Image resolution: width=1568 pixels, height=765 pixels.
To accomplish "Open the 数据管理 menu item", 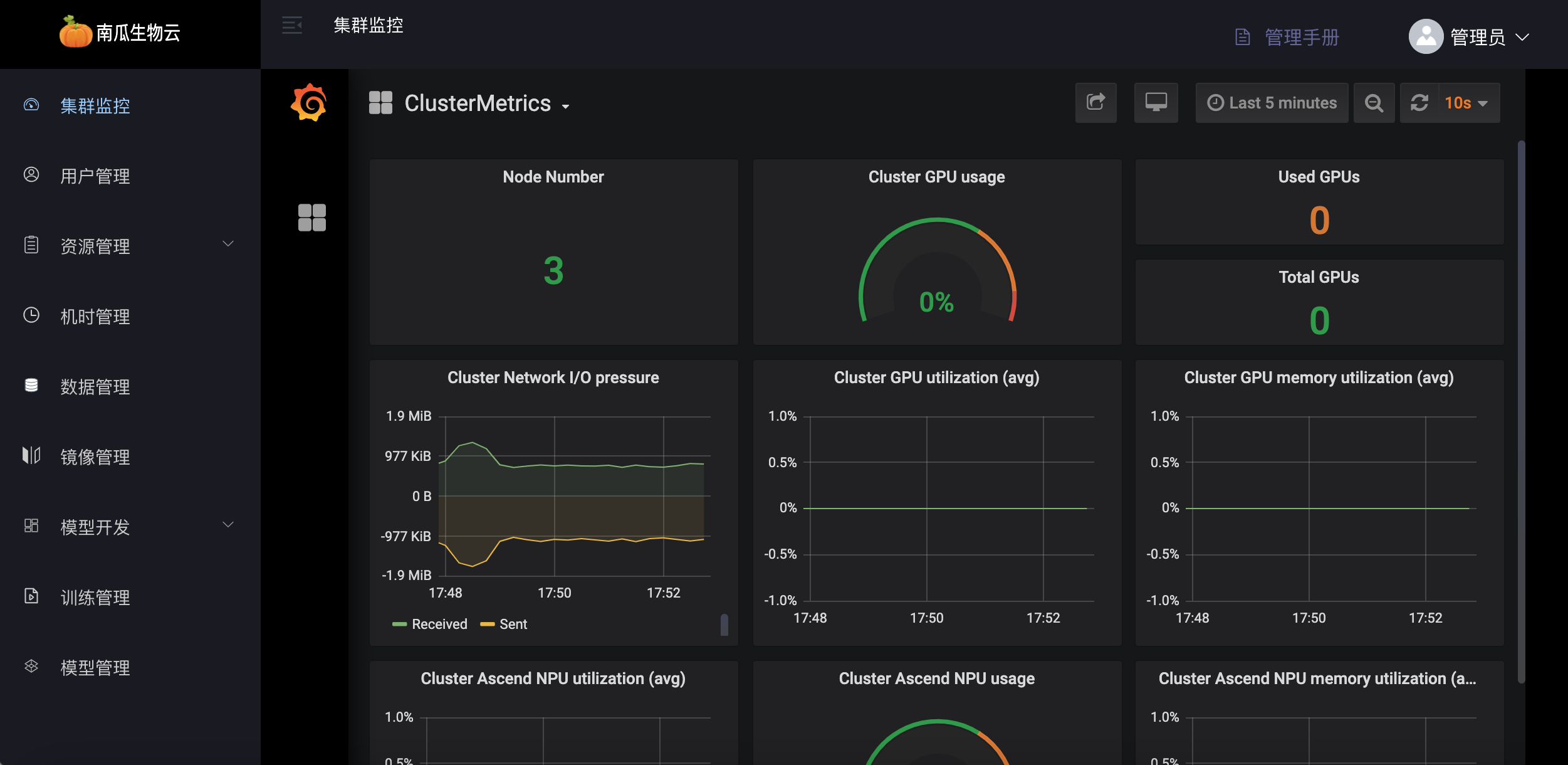I will [130, 386].
